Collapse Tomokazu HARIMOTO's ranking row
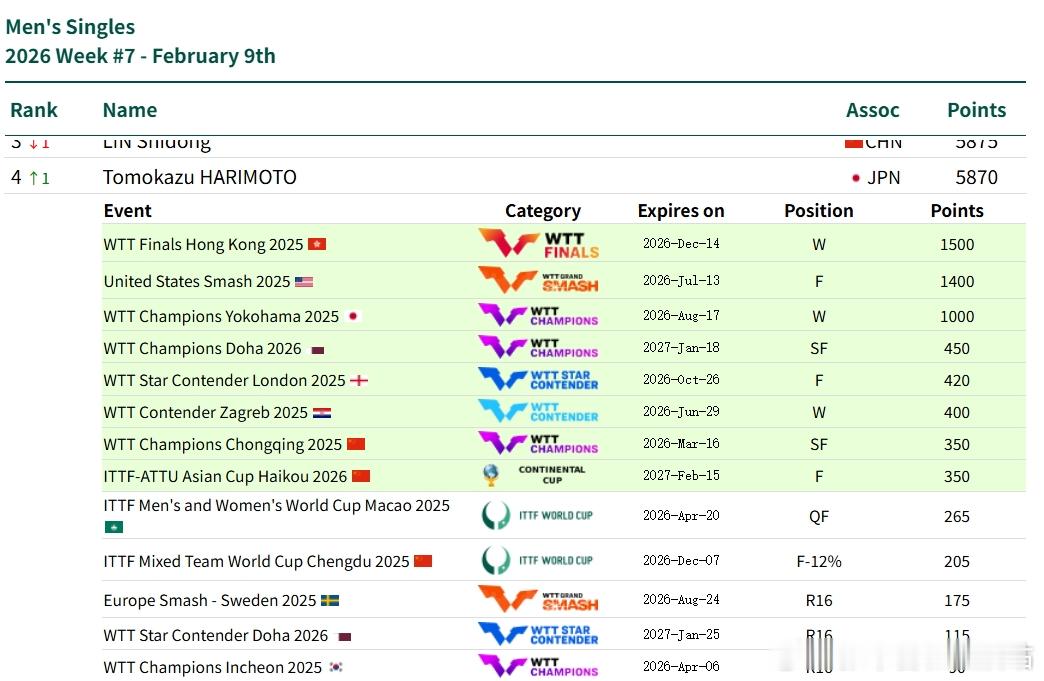 click(x=515, y=177)
